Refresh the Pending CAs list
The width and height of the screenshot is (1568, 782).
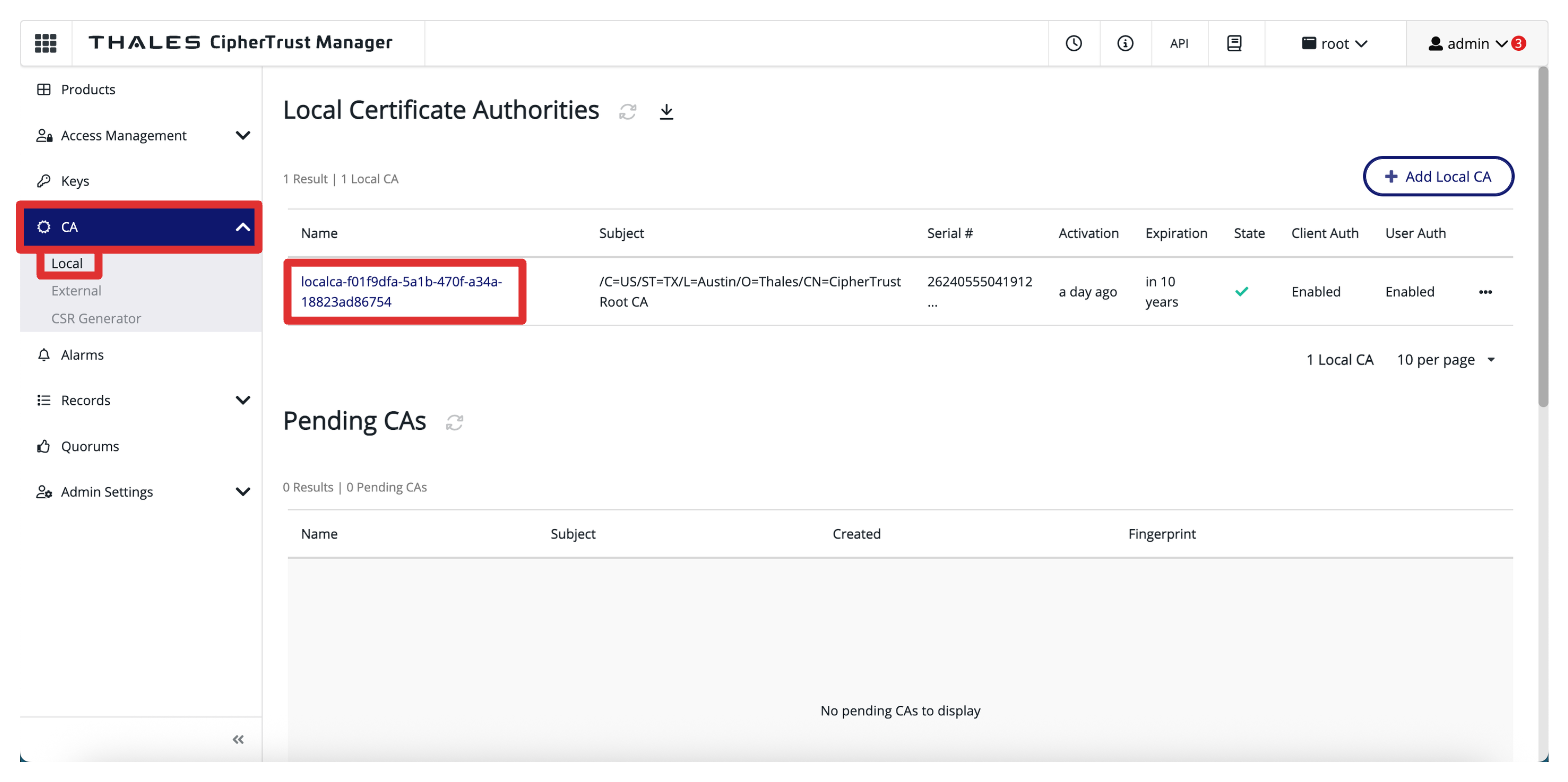[455, 423]
